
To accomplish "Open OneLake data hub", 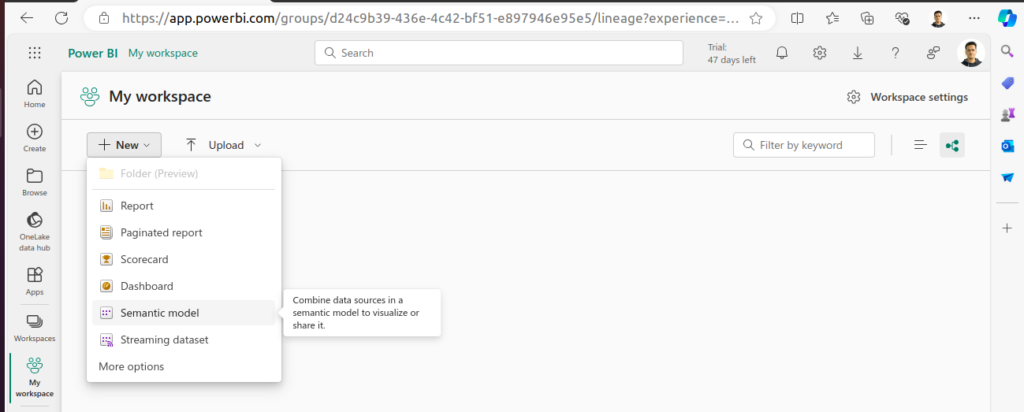I will (x=35, y=230).
